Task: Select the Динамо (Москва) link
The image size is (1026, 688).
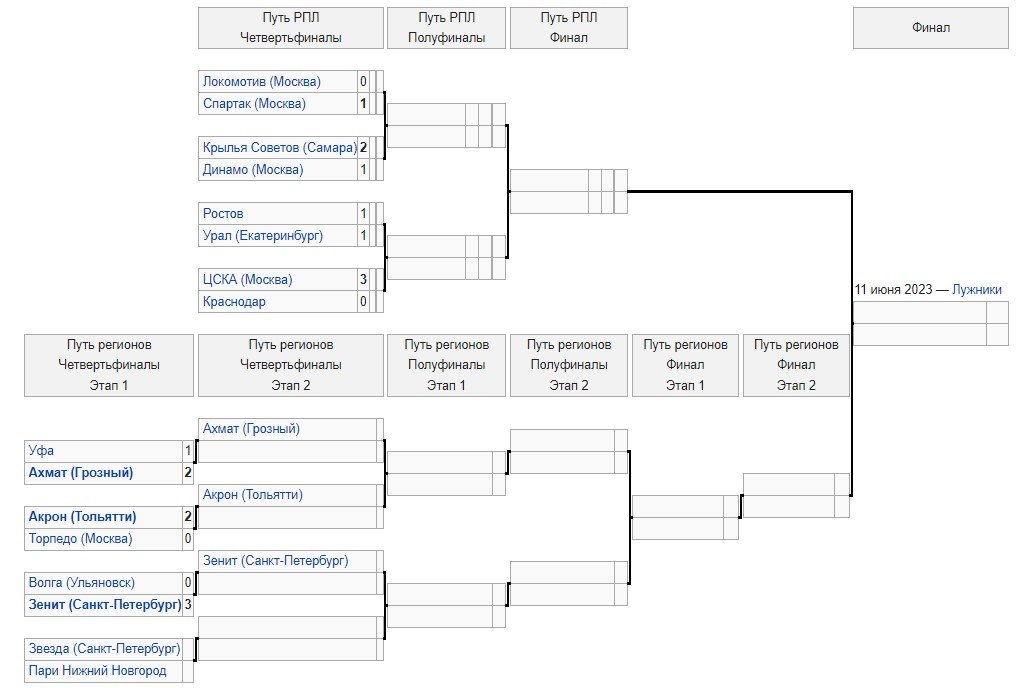Action: 252,169
